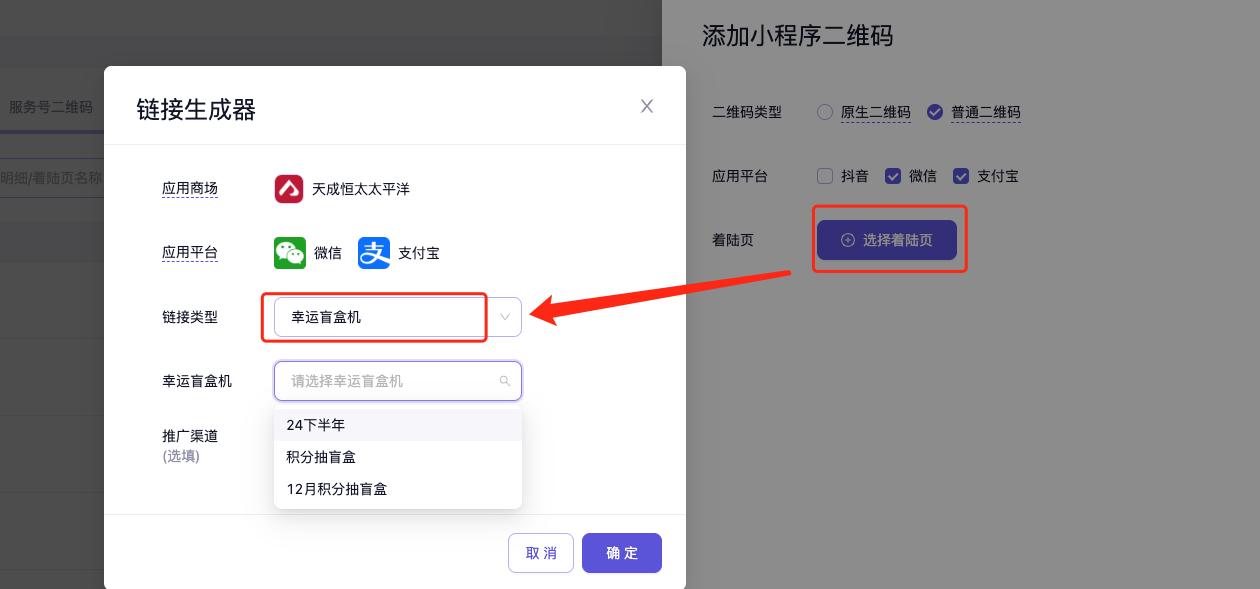Screen dimensions: 1260x589
Task: Click the 支付宝 Alipay platform icon
Action: [374, 253]
